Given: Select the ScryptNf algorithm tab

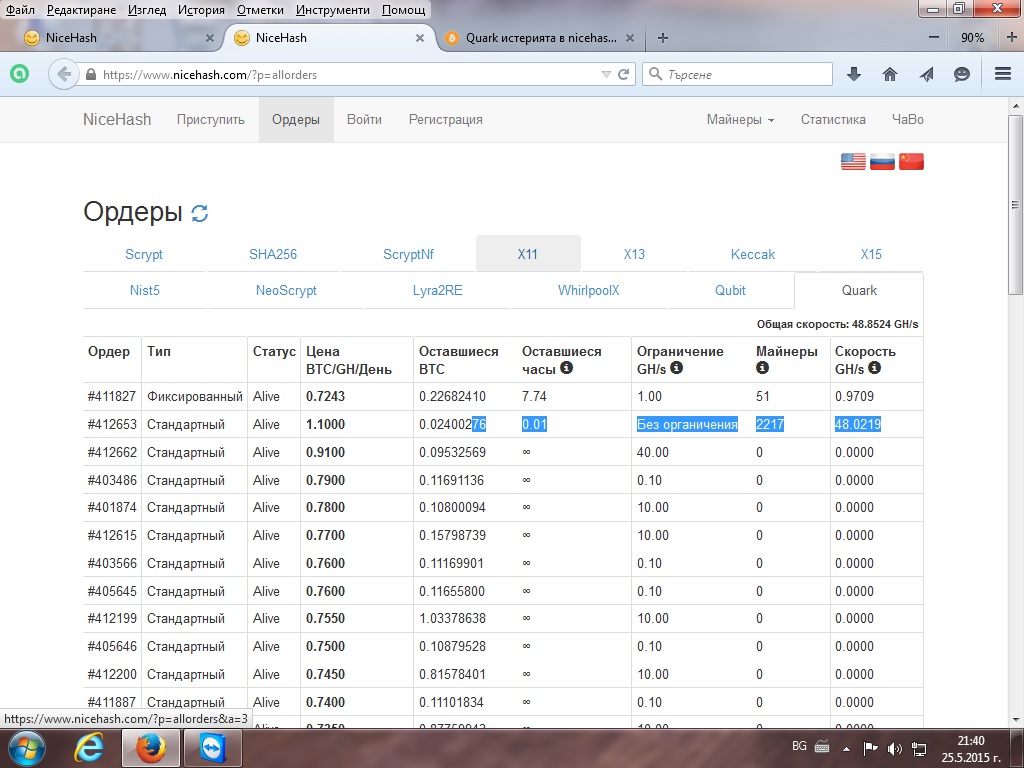Looking at the screenshot, I should (408, 254).
